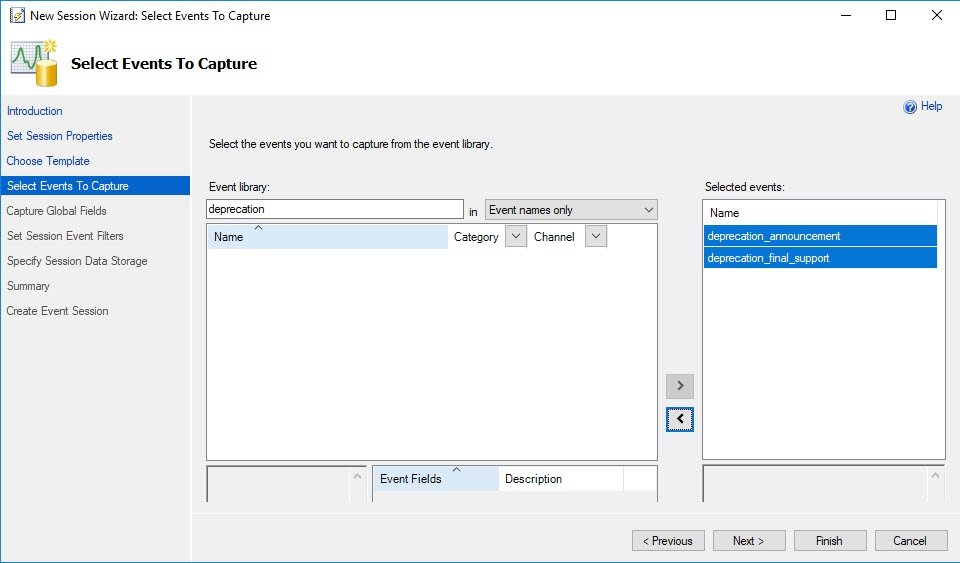Click the Select Events To Capture header graphic
The width and height of the screenshot is (960, 563).
[x=34, y=63]
